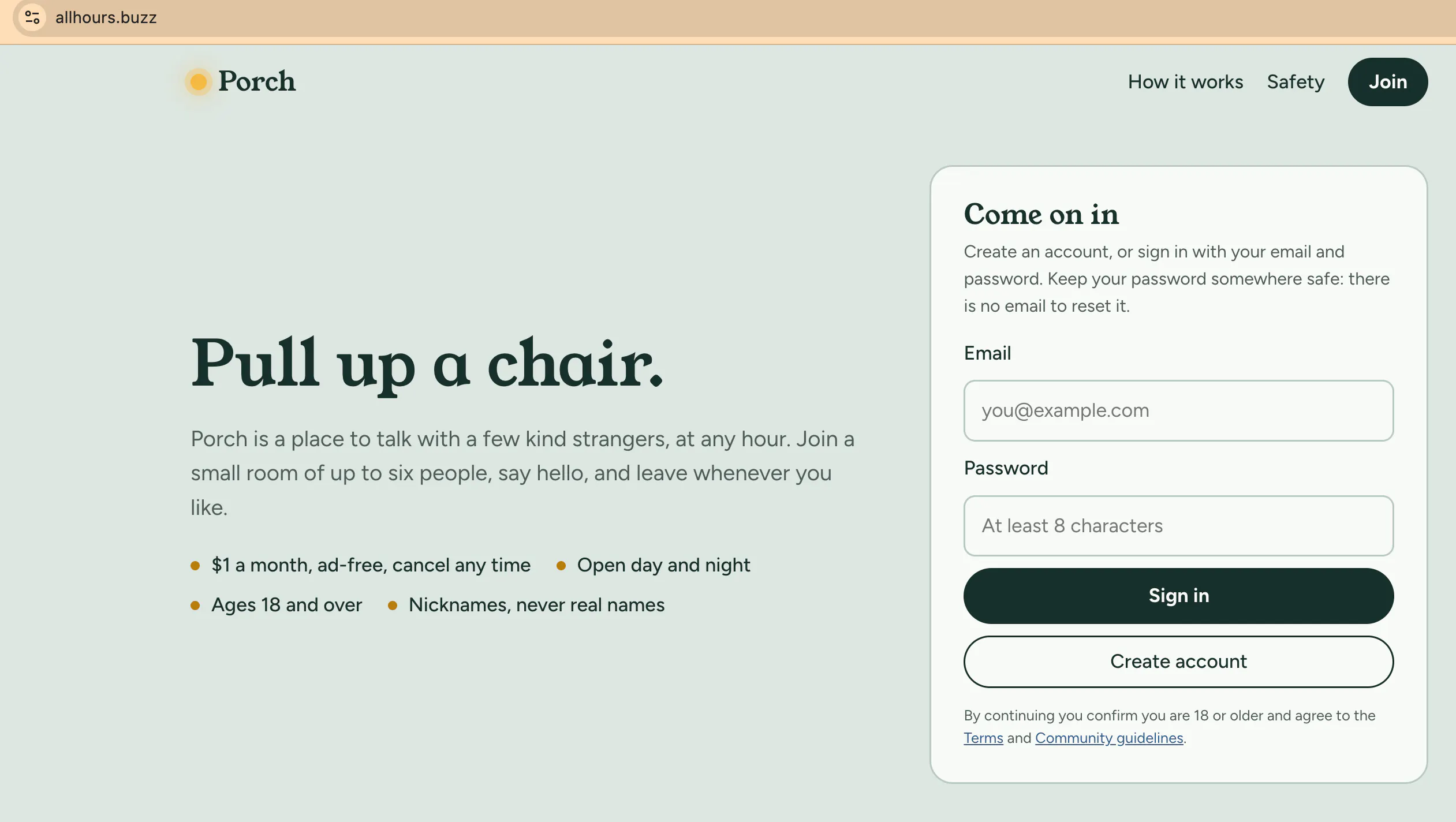Click 'Open day and night' text
1456x822 pixels.
(663, 565)
